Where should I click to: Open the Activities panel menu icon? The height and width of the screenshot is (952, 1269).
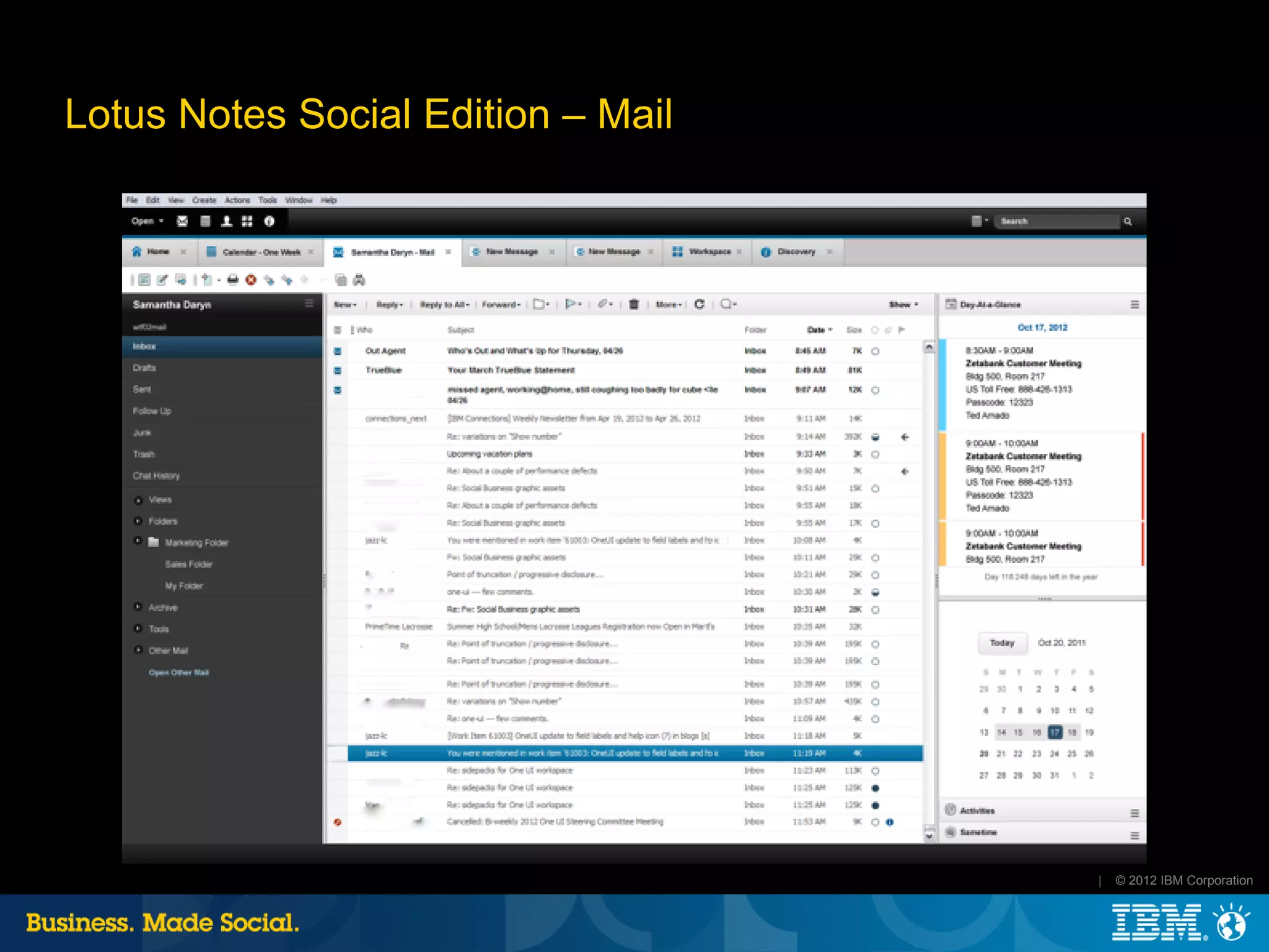coord(1135,813)
